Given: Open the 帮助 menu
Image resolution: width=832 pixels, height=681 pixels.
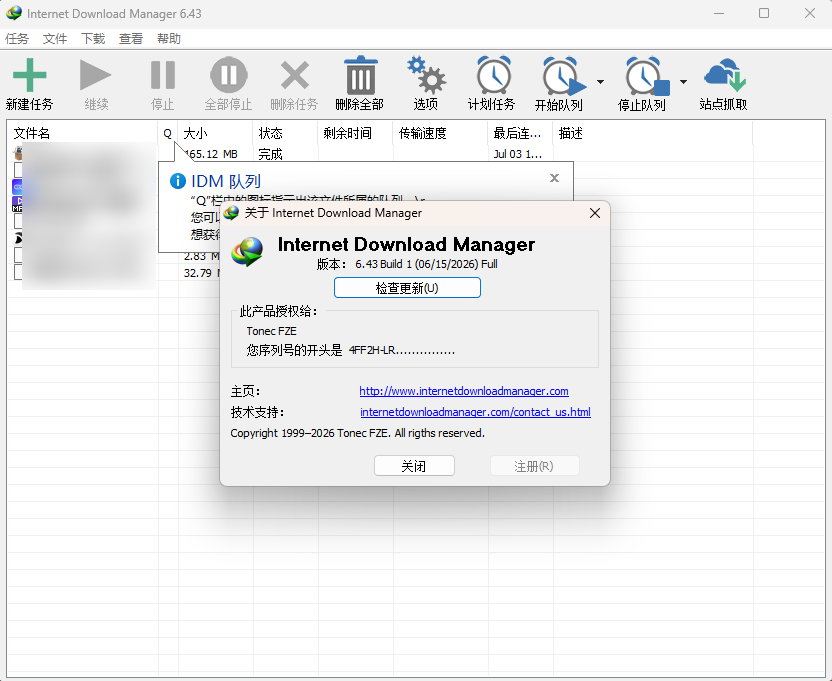Looking at the screenshot, I should (169, 39).
